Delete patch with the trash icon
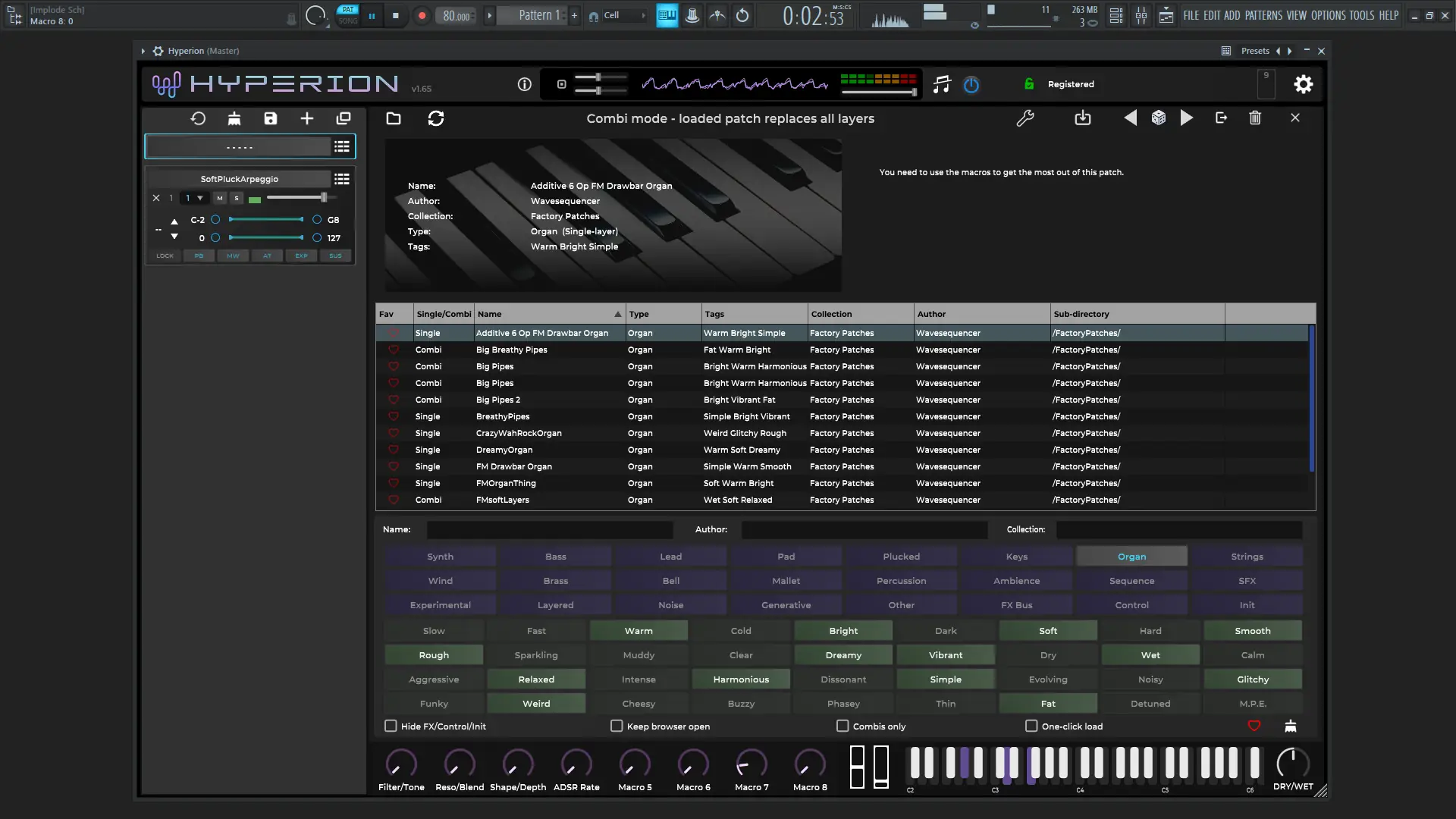The width and height of the screenshot is (1456, 819). [x=1255, y=118]
